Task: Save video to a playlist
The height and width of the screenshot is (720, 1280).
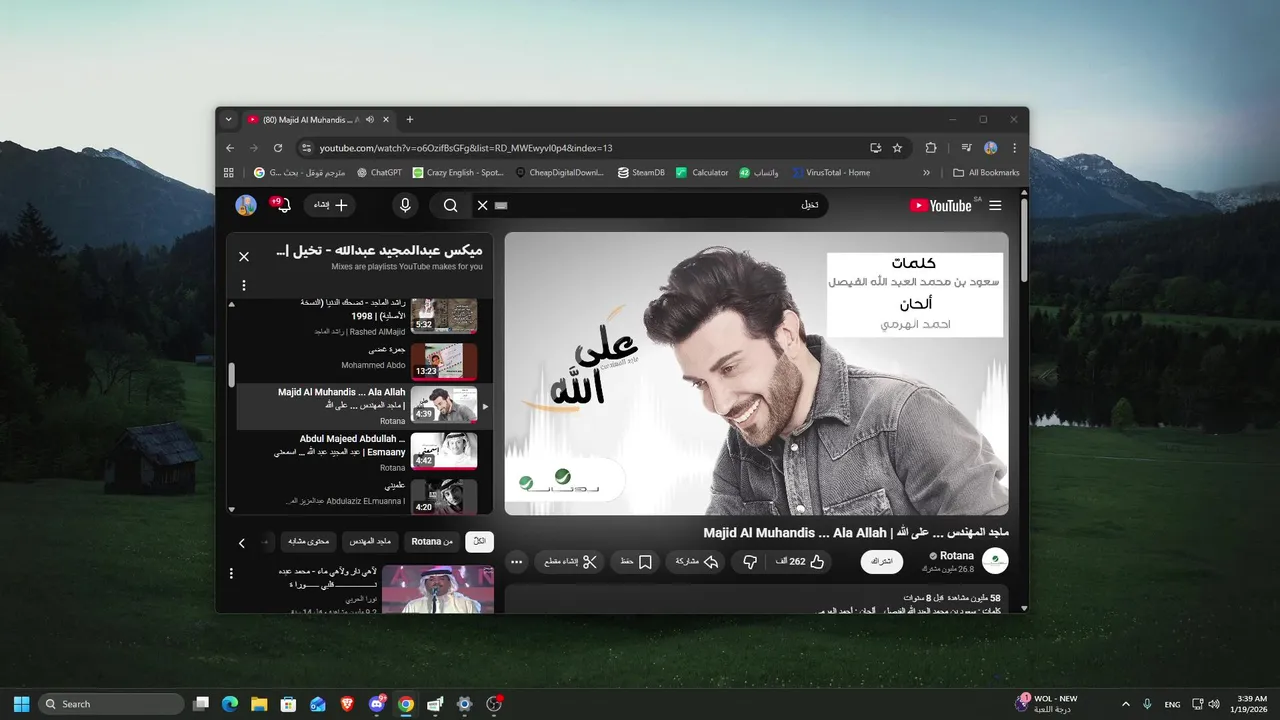Action: (x=635, y=562)
